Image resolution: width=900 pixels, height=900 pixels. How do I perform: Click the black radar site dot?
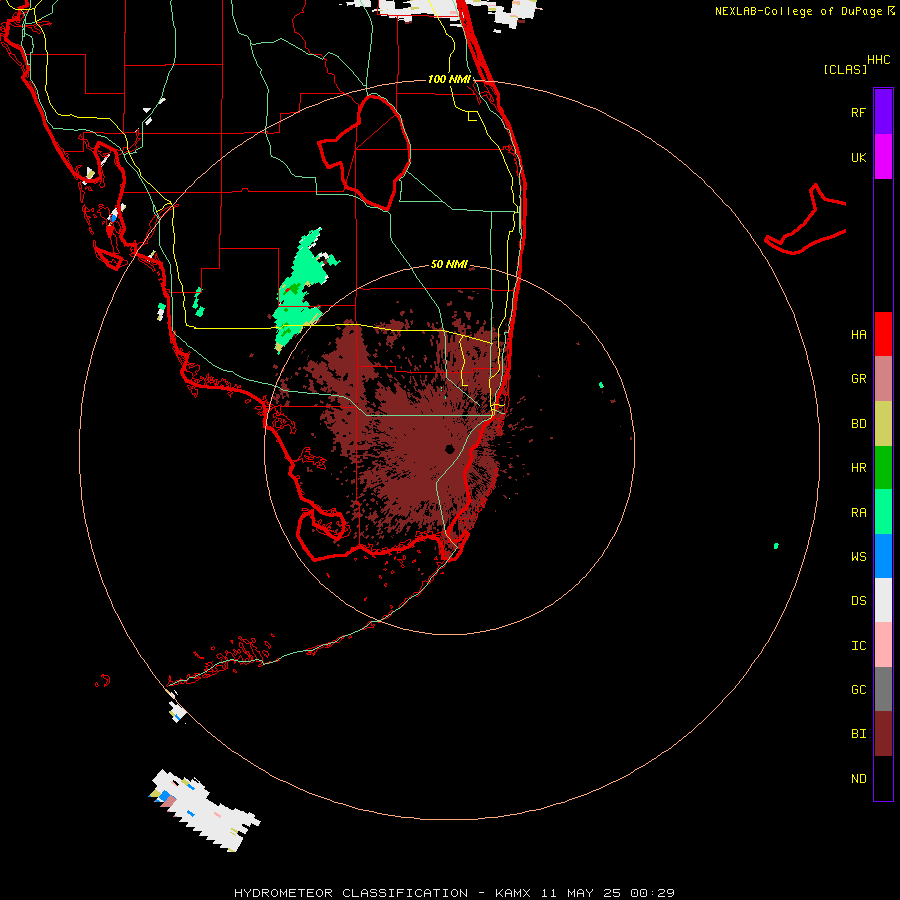[449, 449]
